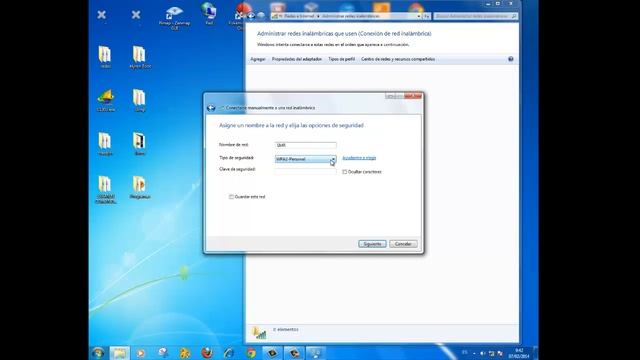
Task: Click the first white X icon on the desktop
Action: point(102,15)
